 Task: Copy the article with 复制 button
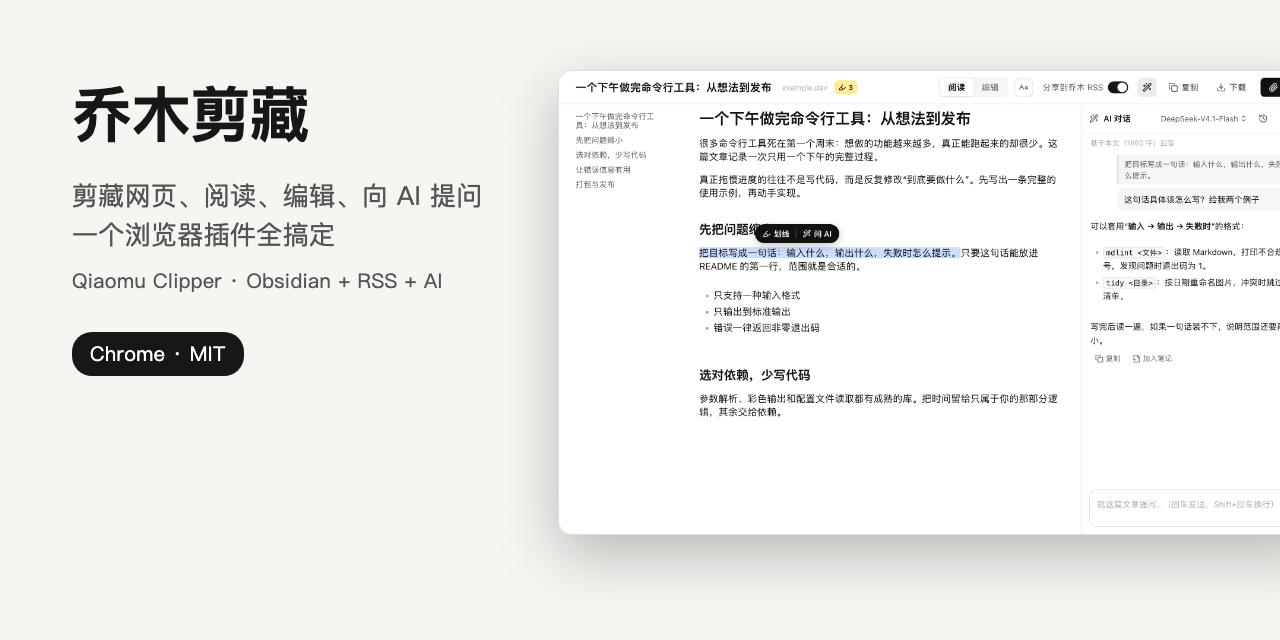(x=1184, y=87)
